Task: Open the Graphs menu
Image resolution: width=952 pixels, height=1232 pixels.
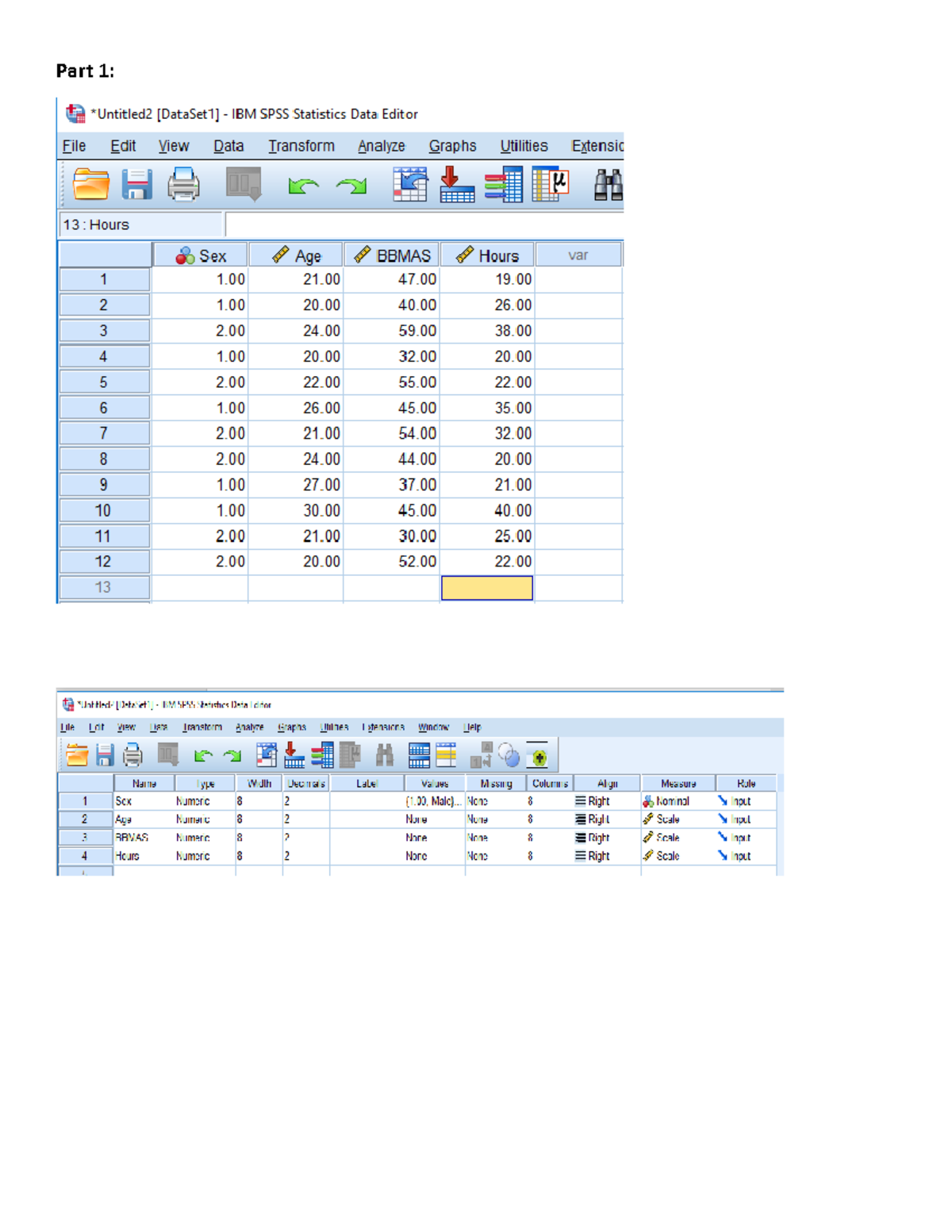Action: coord(452,146)
